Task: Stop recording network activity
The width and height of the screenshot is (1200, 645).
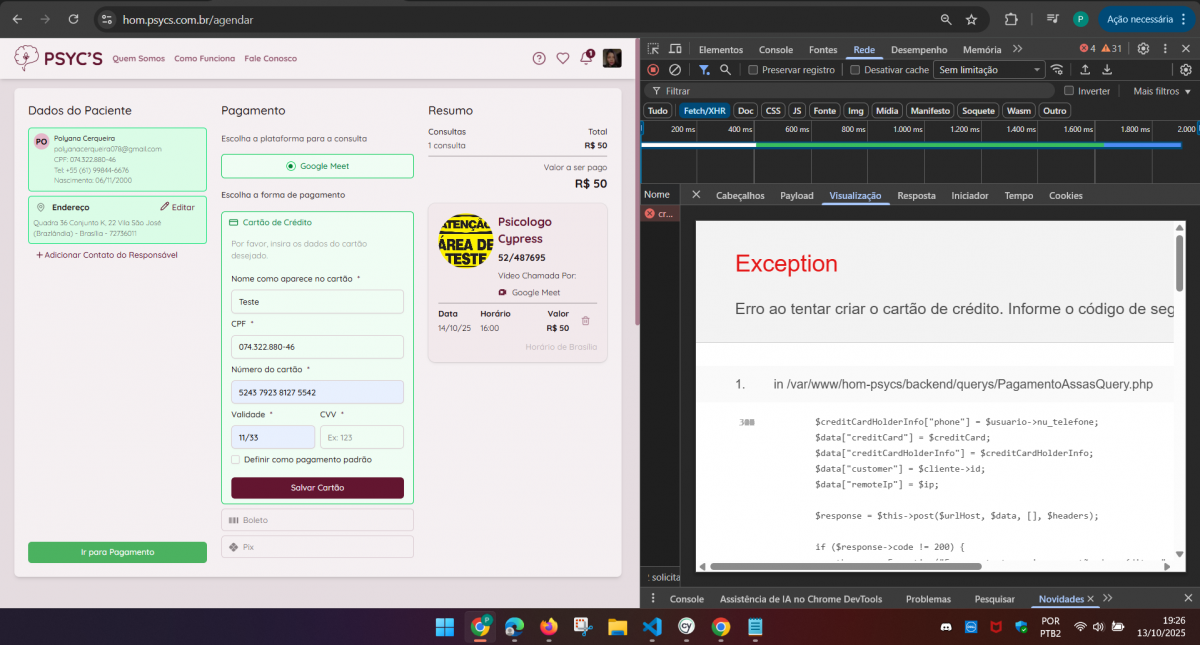Action: click(653, 70)
